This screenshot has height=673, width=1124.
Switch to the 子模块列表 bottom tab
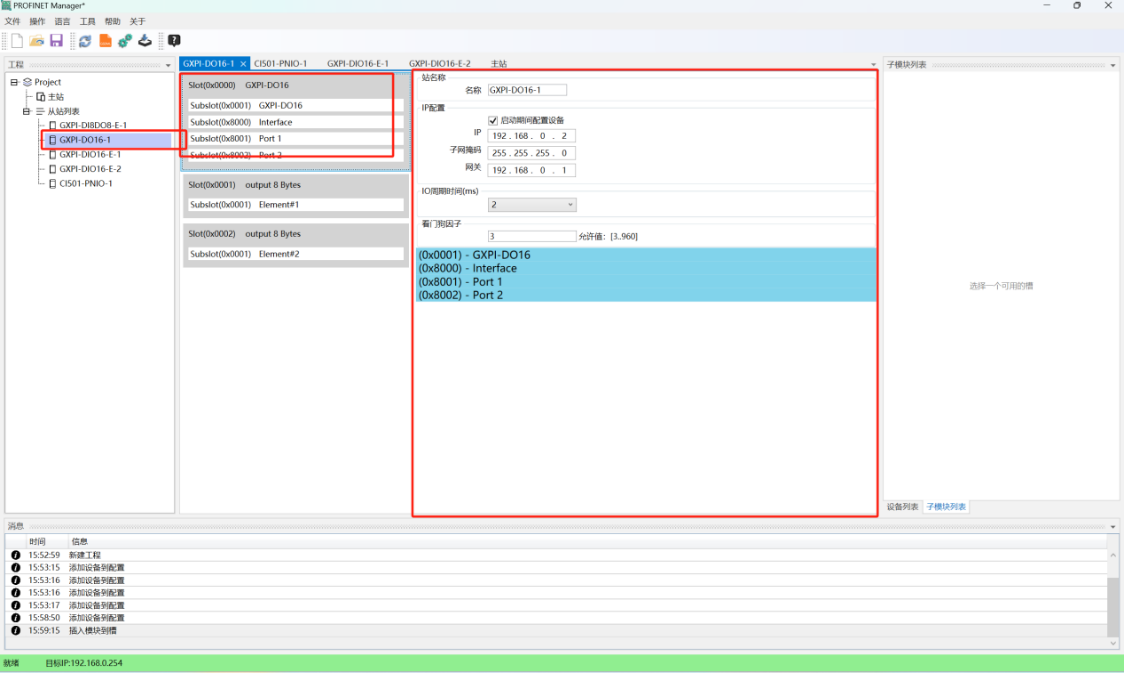point(946,507)
